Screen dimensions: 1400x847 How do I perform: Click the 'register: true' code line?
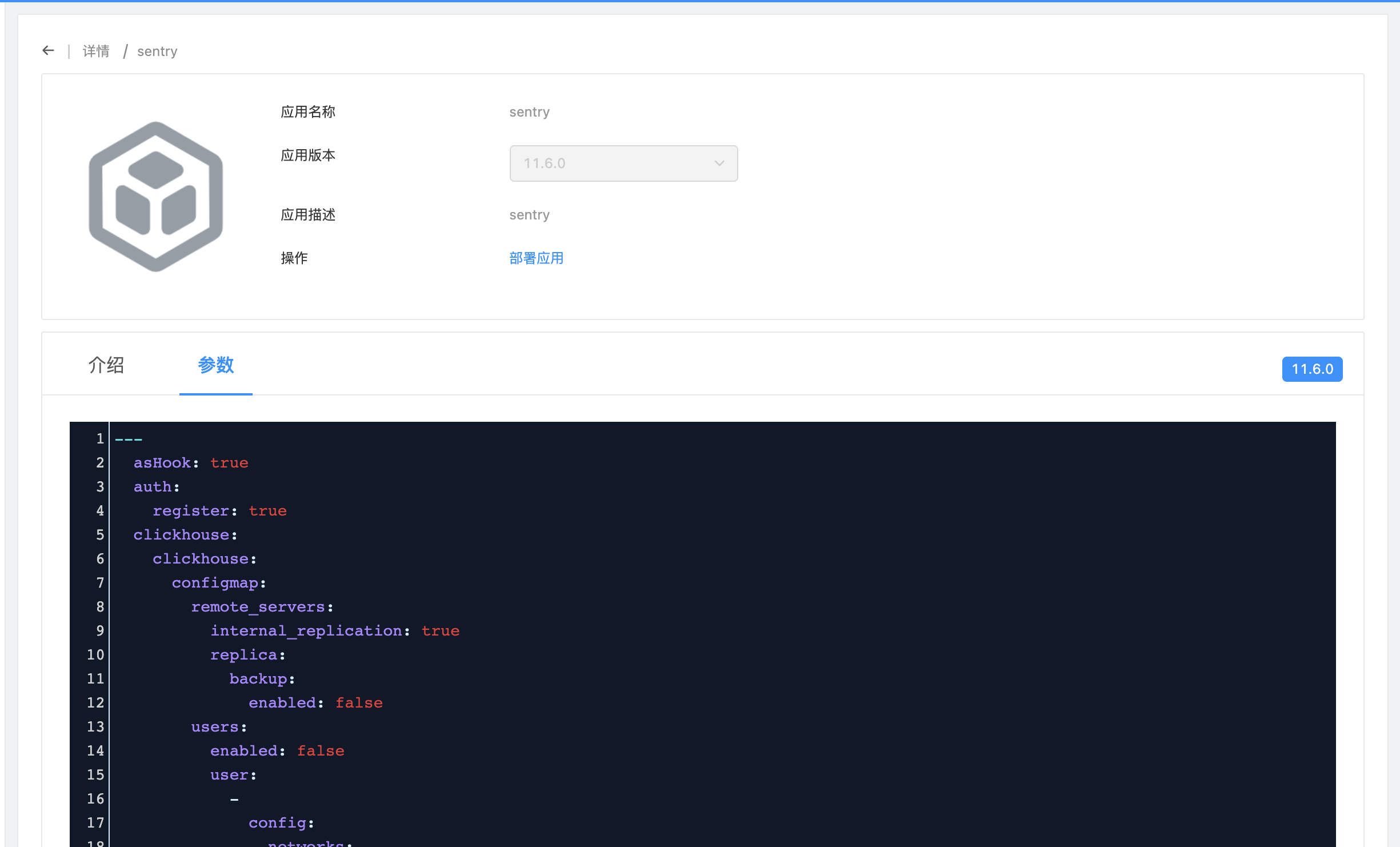pos(219,511)
